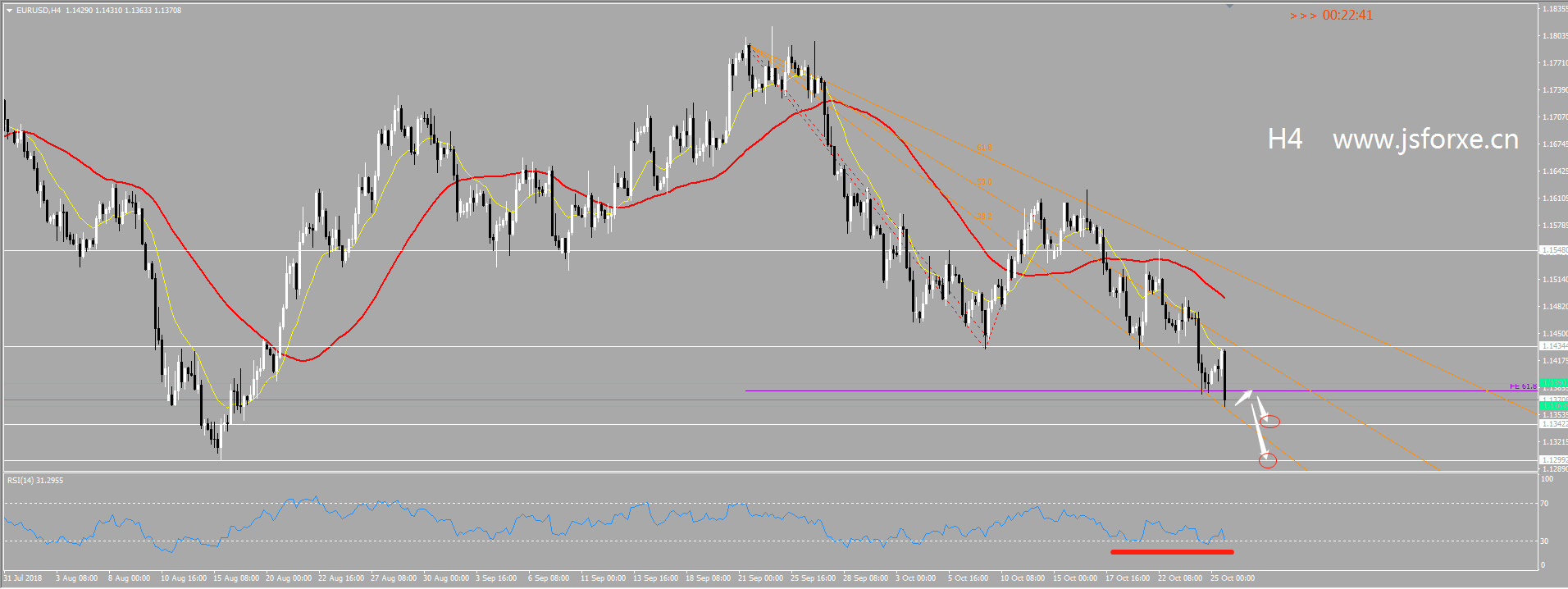Click the thick red line in the RSI window

1171,551
